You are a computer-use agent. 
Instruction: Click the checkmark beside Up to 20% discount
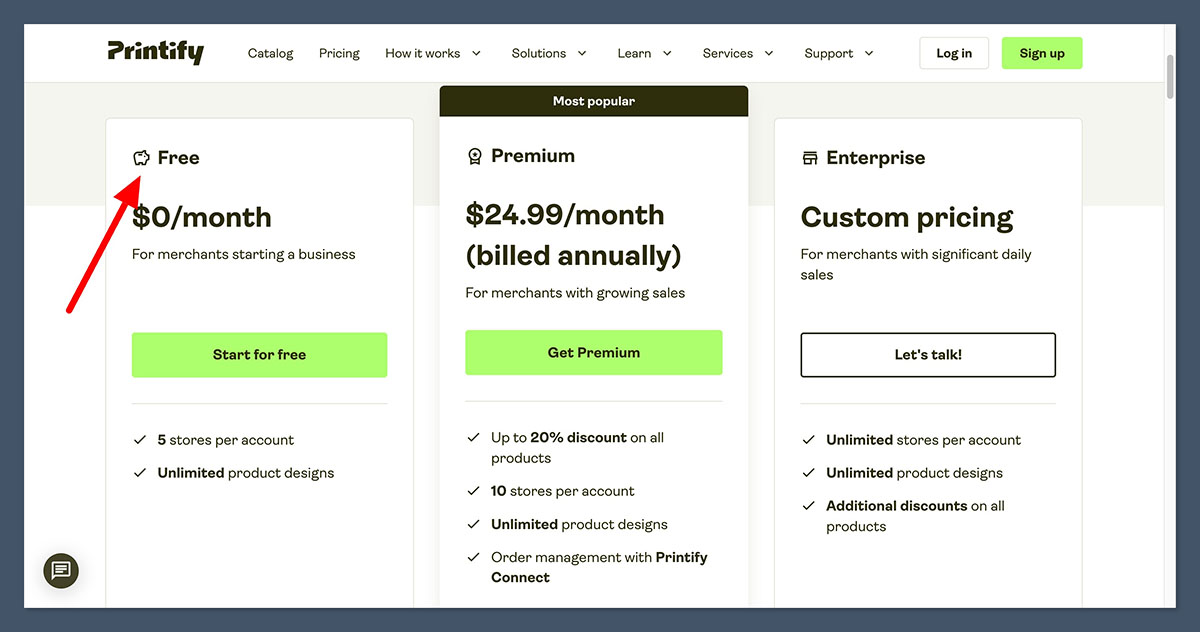(473, 437)
